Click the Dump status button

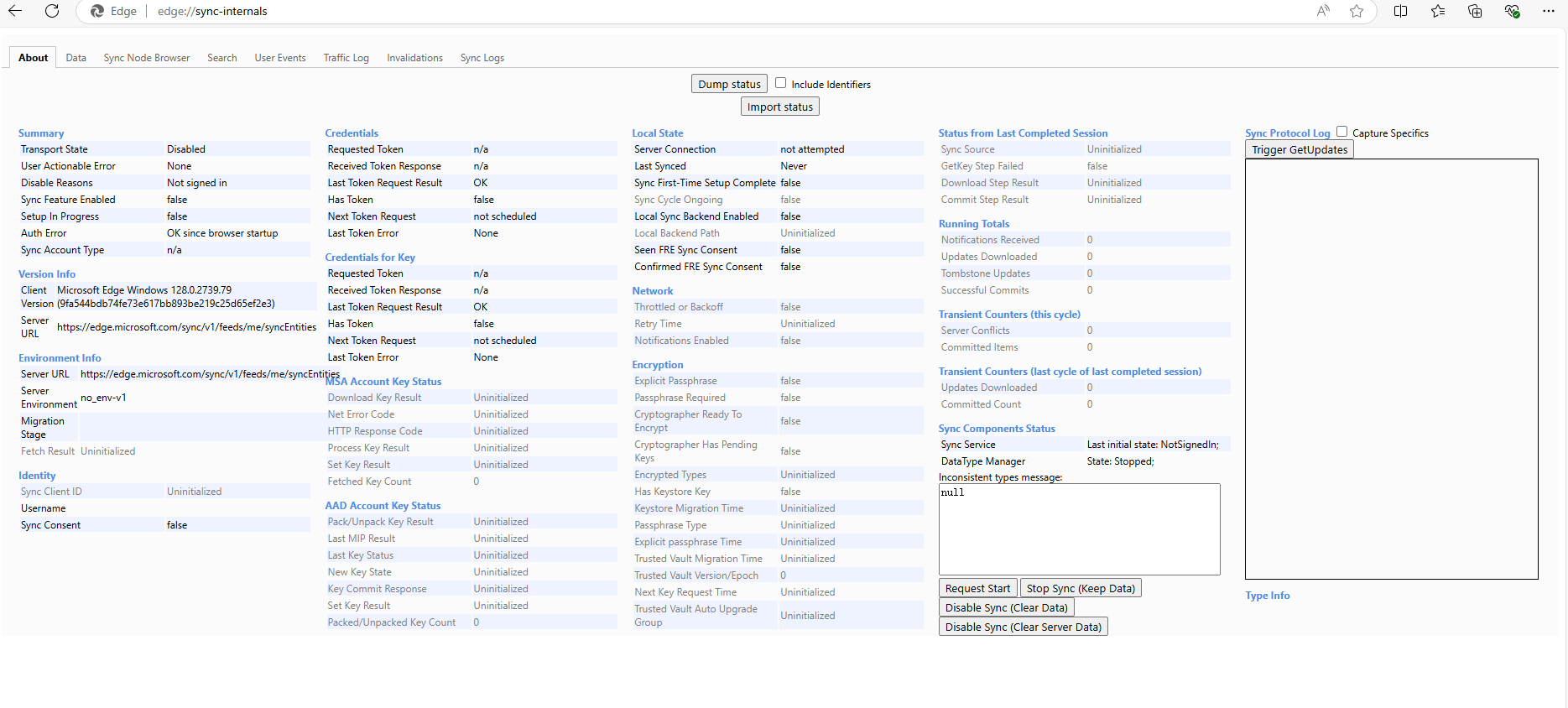pyautogui.click(x=729, y=84)
